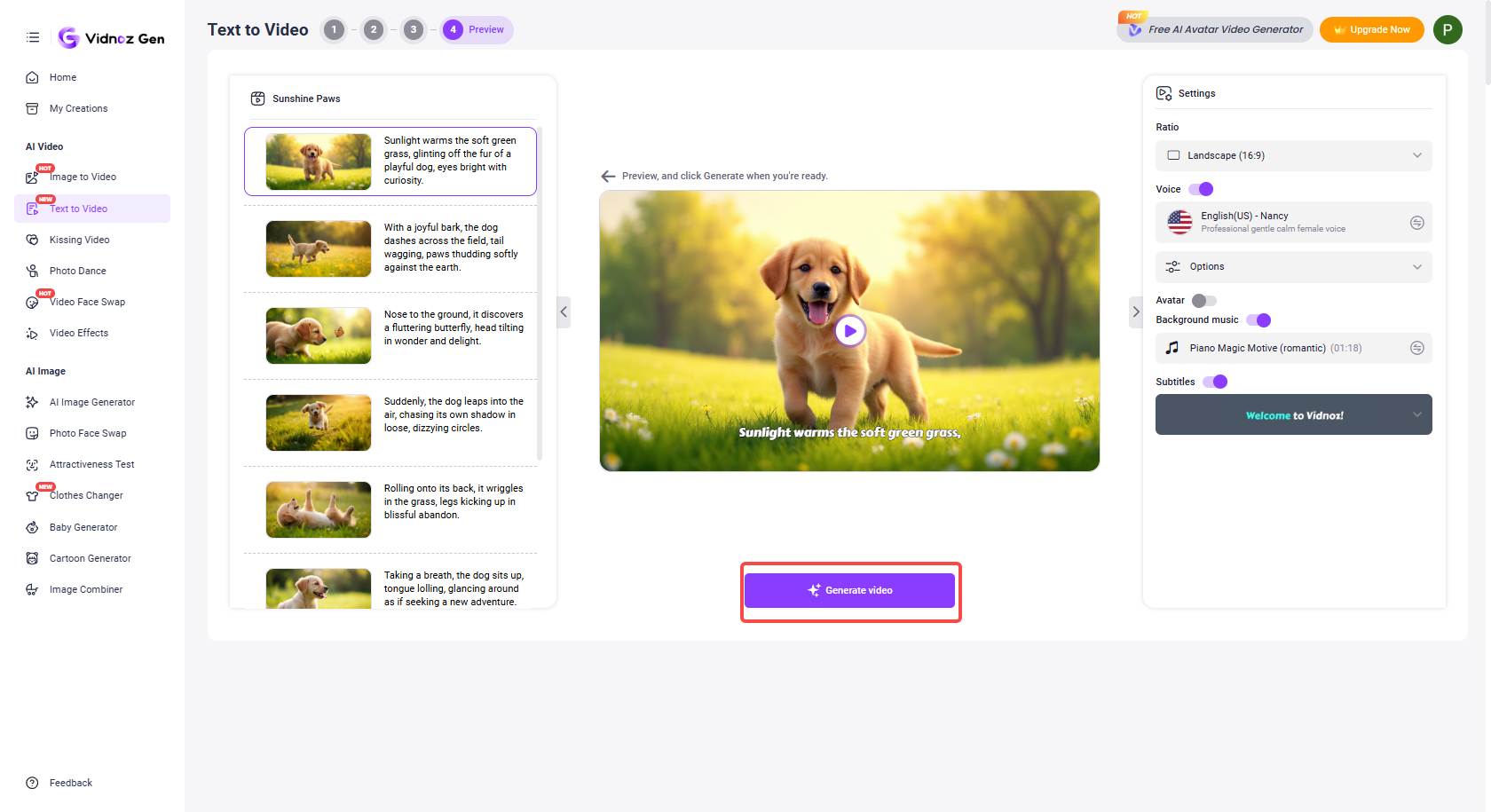
Task: Go to Home in the sidebar
Action: [x=63, y=77]
